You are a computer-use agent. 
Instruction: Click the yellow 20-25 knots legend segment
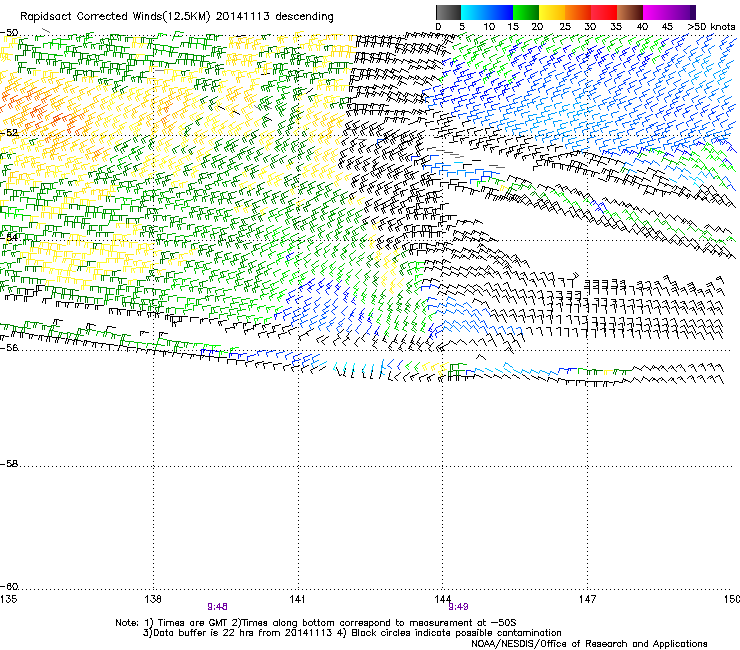tap(552, 12)
